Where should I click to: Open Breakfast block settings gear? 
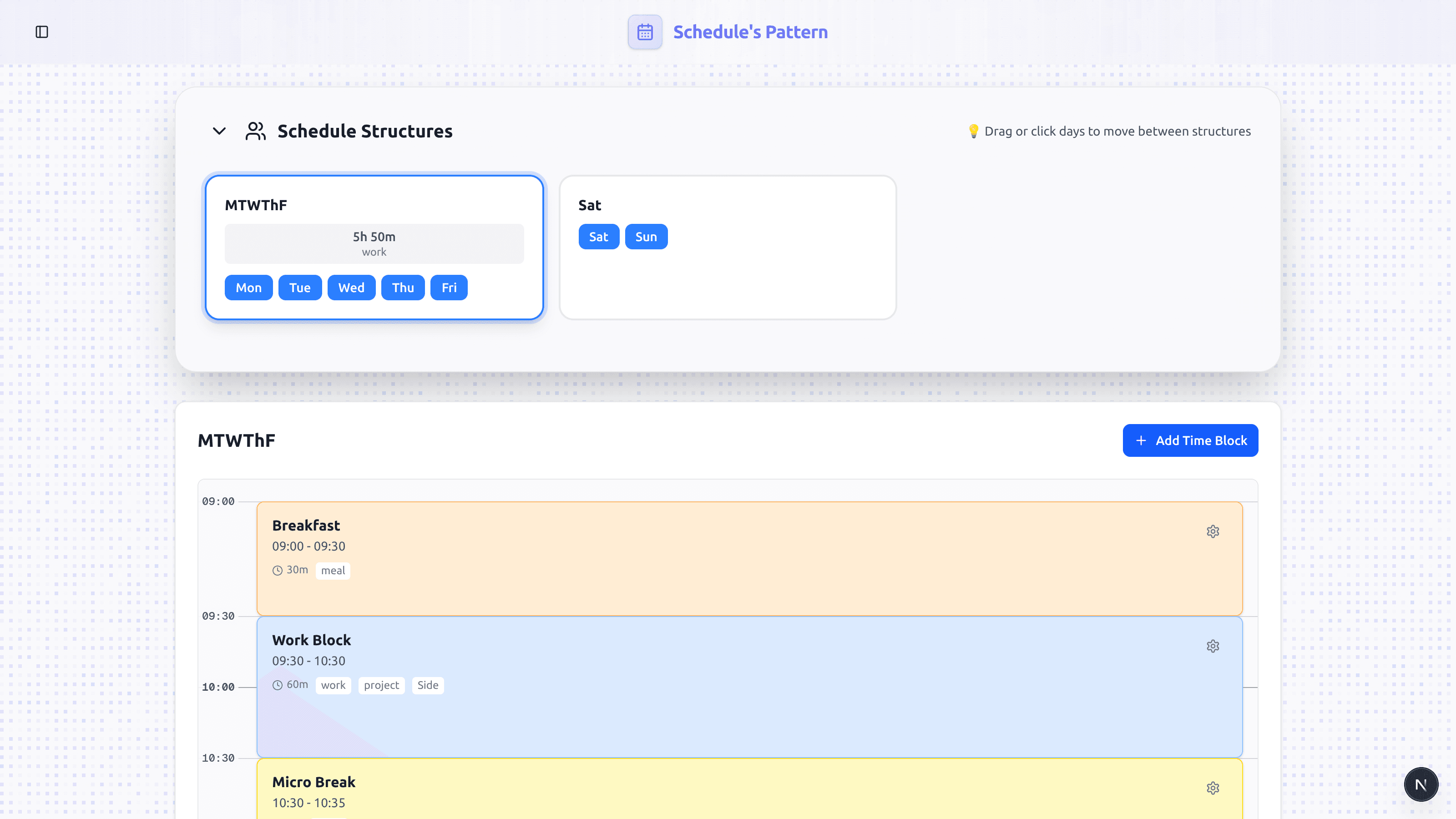click(1213, 531)
